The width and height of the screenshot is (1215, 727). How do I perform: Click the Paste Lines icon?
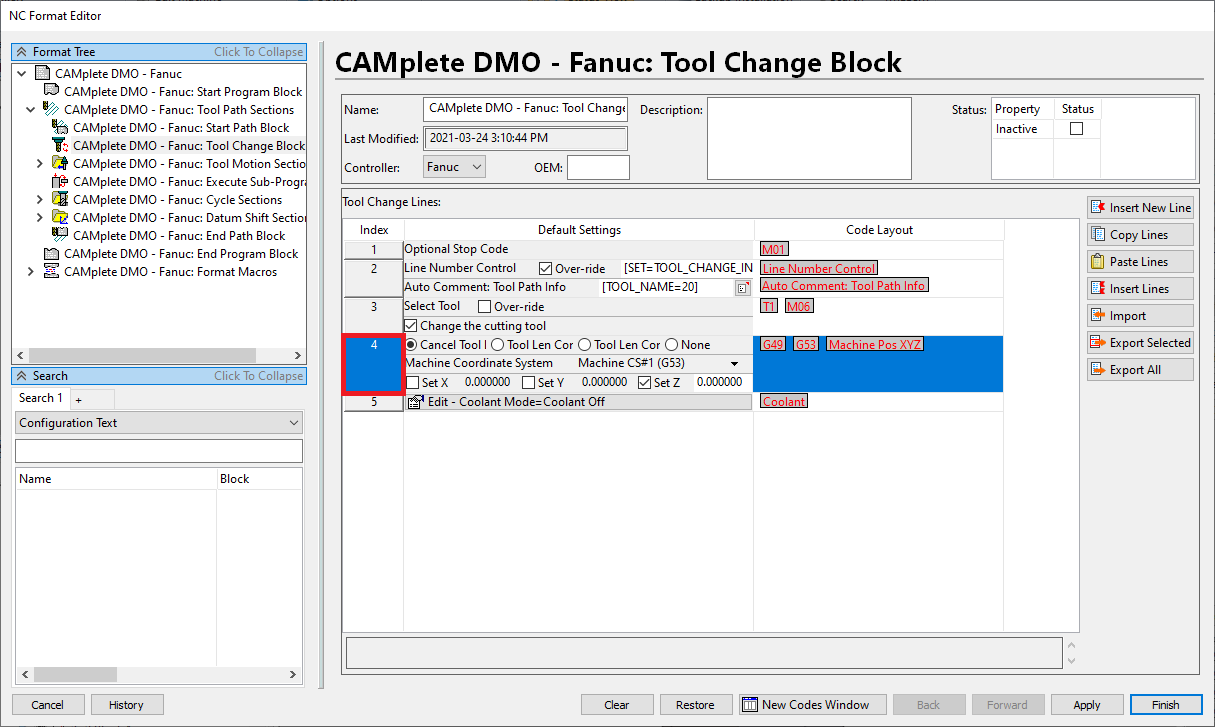(x=1099, y=261)
